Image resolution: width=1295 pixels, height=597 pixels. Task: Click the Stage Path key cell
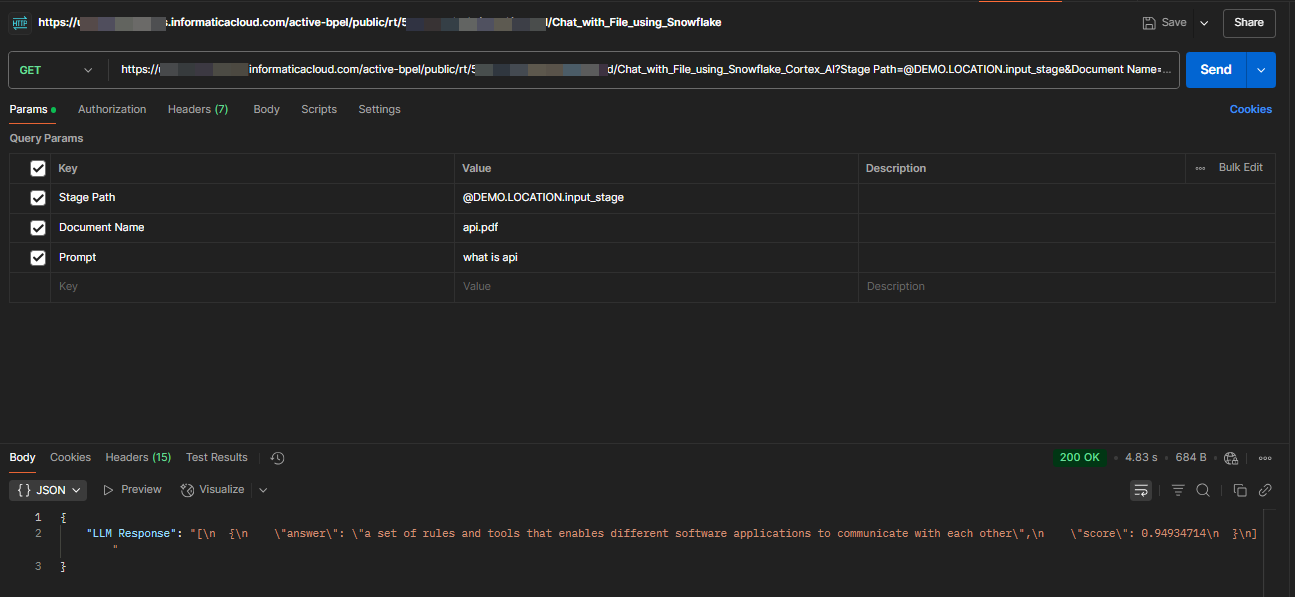pyautogui.click(x=254, y=198)
